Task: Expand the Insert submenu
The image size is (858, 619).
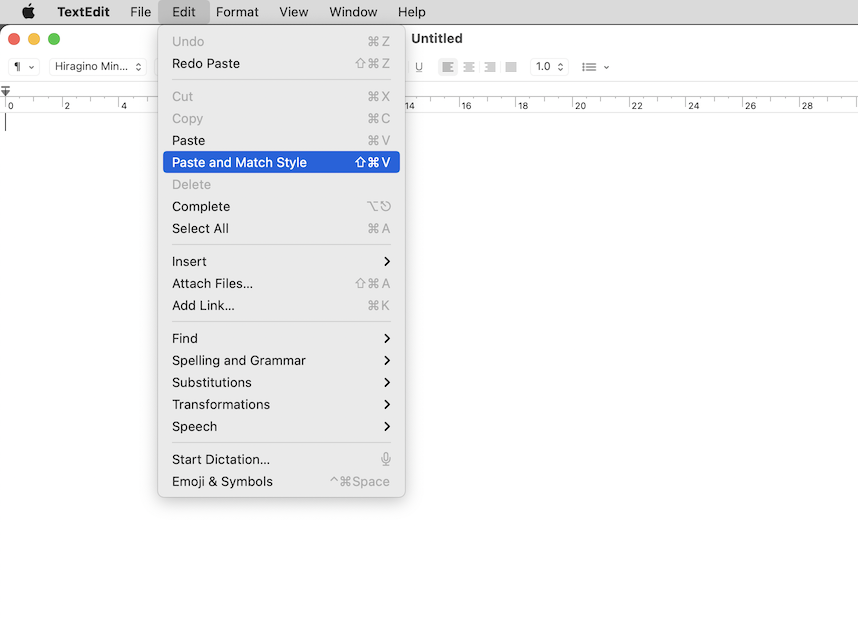Action: tap(281, 262)
